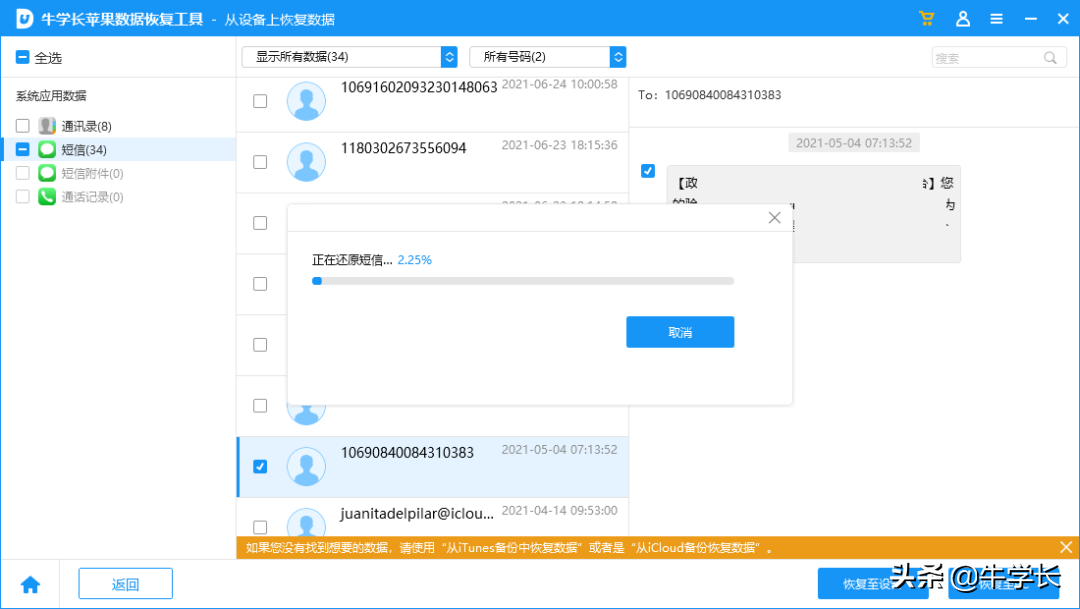Open the 显示所有数据(34) dropdown
The height and width of the screenshot is (609, 1080).
pos(348,57)
